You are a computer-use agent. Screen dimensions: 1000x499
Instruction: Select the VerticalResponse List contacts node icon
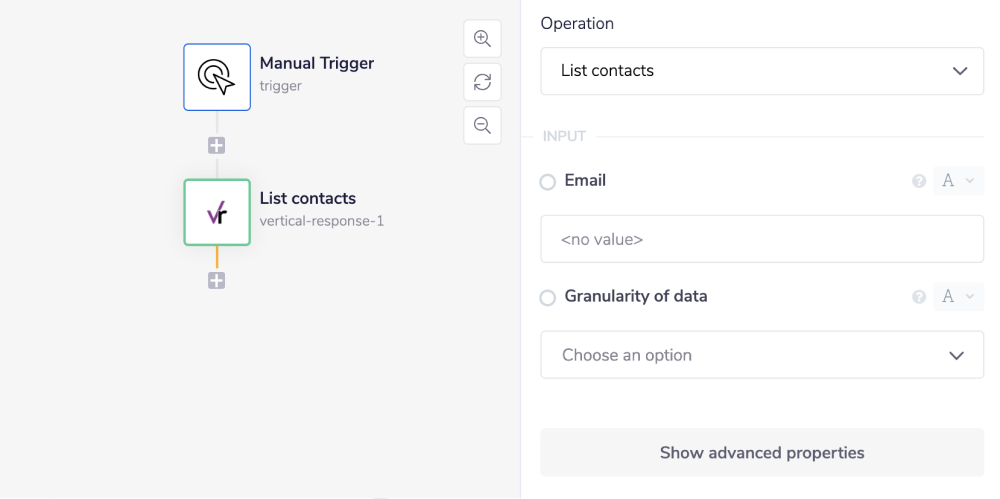pyautogui.click(x=217, y=212)
